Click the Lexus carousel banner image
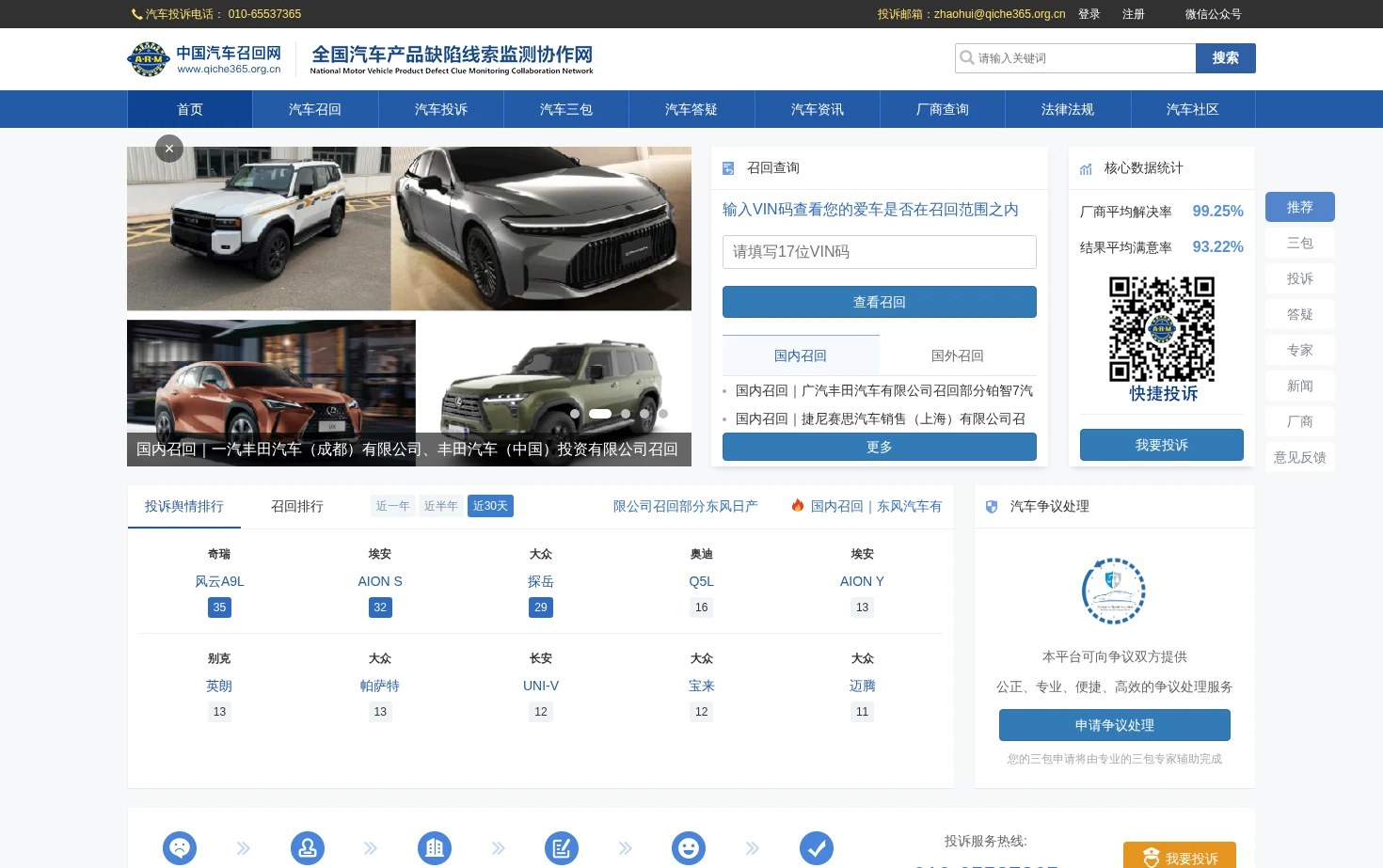Screen dimensions: 1383x868 (409, 307)
